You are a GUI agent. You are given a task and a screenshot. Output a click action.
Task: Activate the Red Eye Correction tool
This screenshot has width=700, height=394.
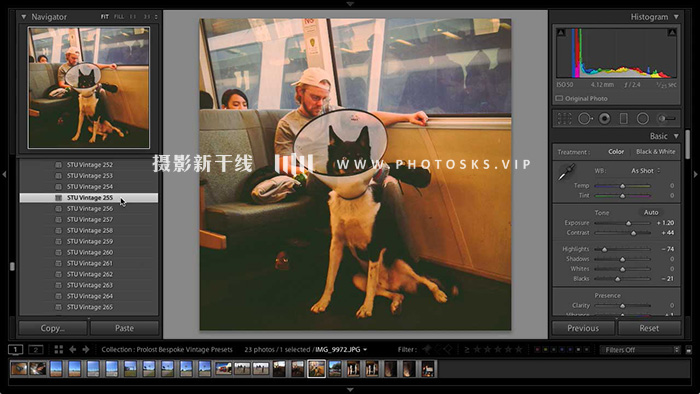pos(604,119)
